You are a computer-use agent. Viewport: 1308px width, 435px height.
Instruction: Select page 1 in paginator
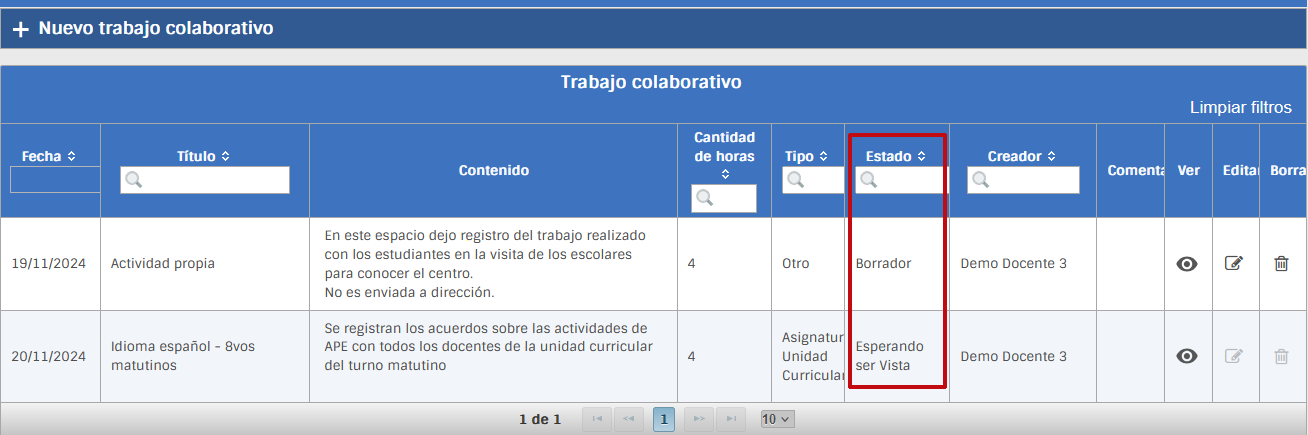(x=664, y=419)
